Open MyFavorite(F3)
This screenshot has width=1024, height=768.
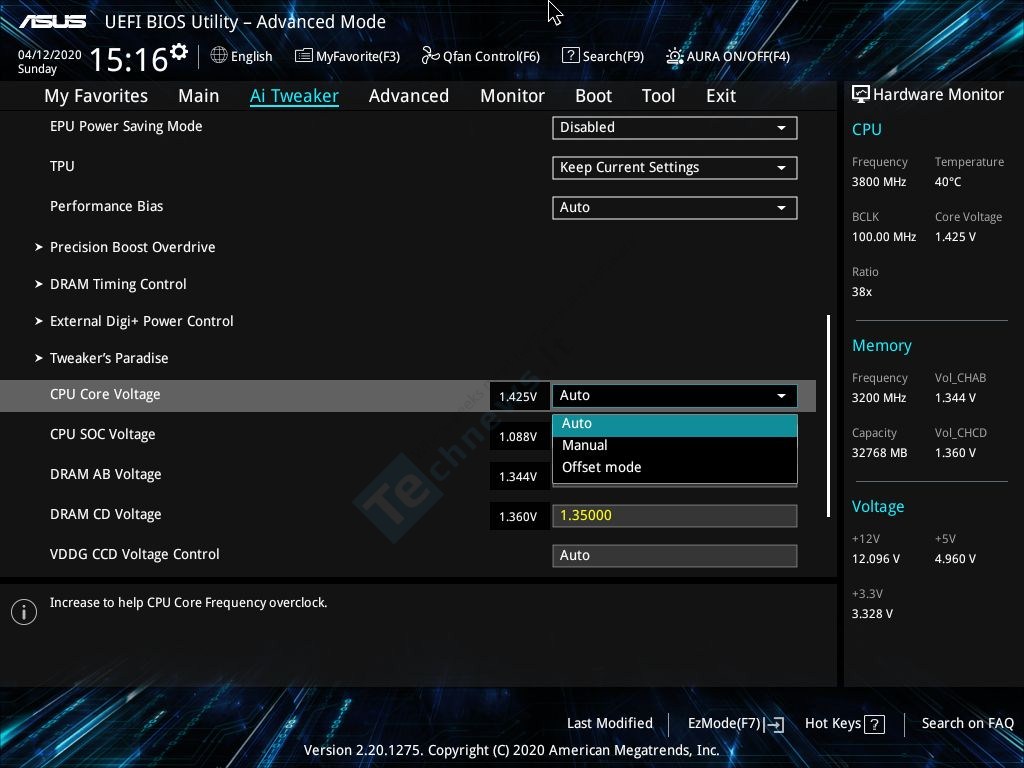point(347,56)
